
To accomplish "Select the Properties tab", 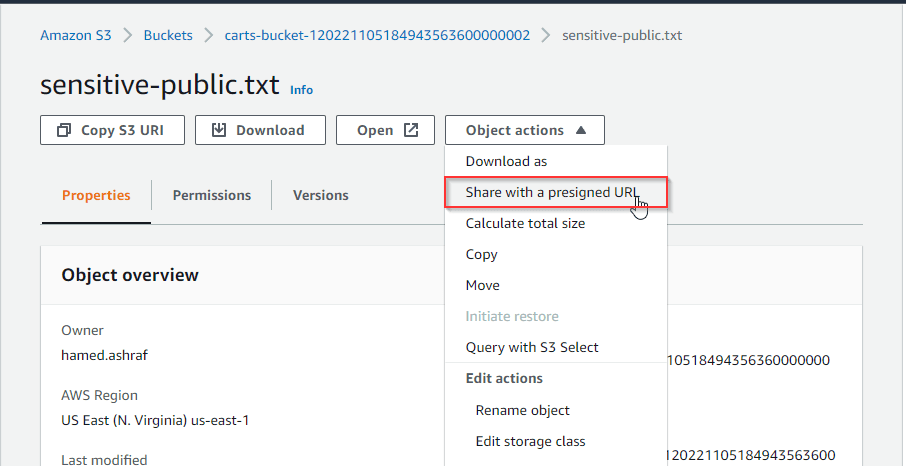I will click(x=96, y=195).
